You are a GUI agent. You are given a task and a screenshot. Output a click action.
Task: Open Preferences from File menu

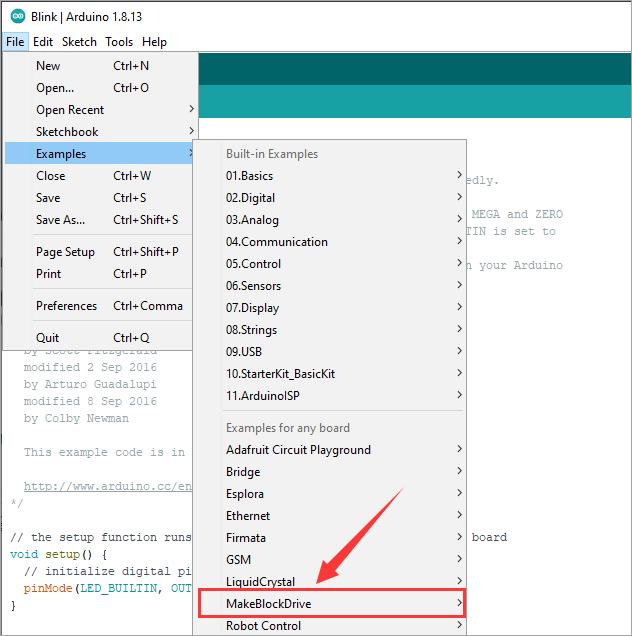[66, 306]
